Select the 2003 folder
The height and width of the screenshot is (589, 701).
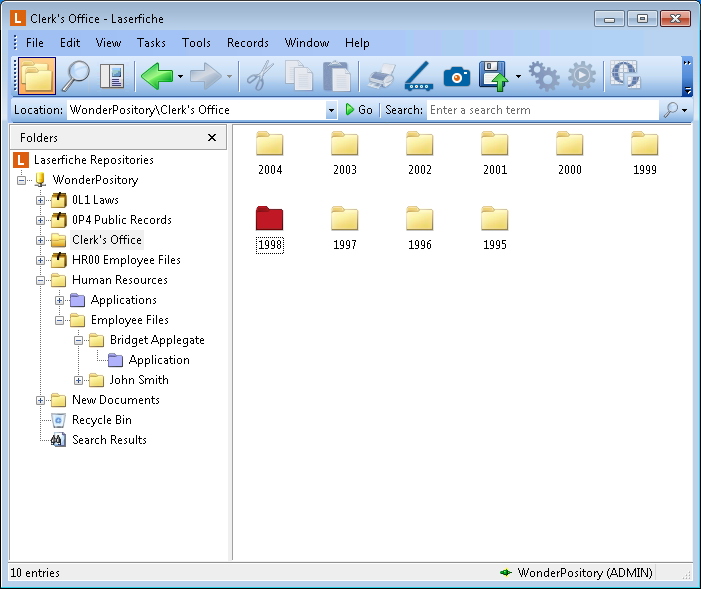pyautogui.click(x=345, y=153)
